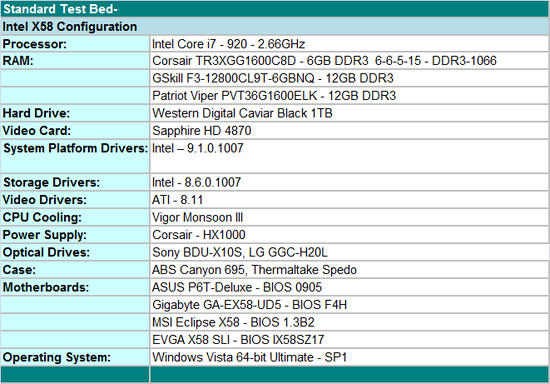
Task: Click the Vigor Monsoon III cooling entry
Action: (197, 217)
